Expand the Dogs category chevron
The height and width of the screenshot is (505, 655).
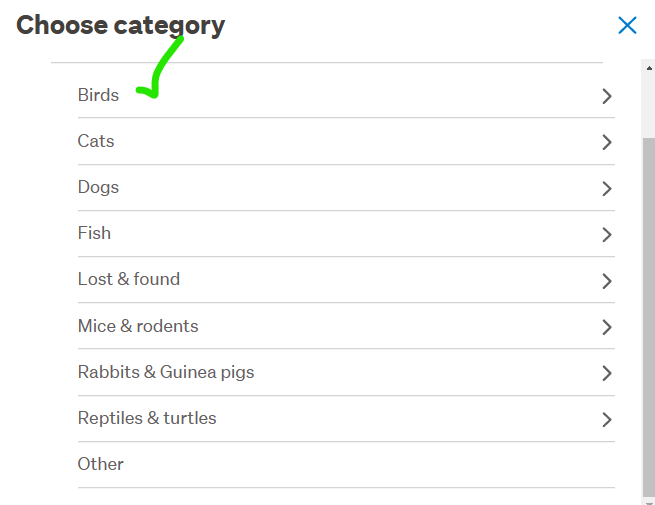point(606,188)
